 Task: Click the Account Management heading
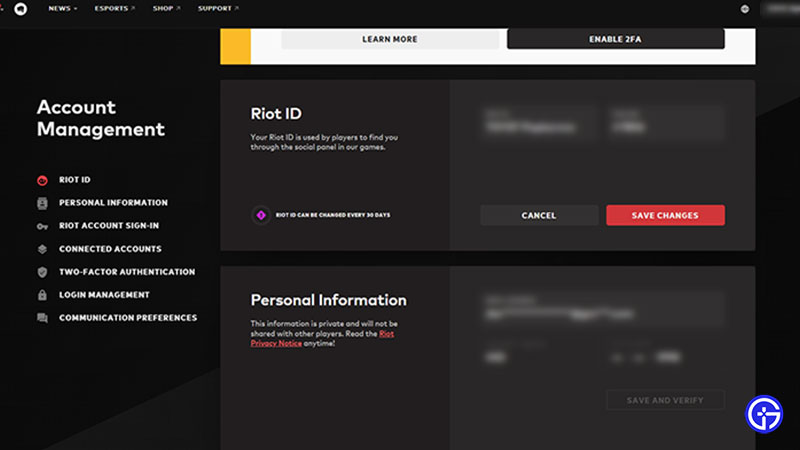pyautogui.click(x=101, y=118)
